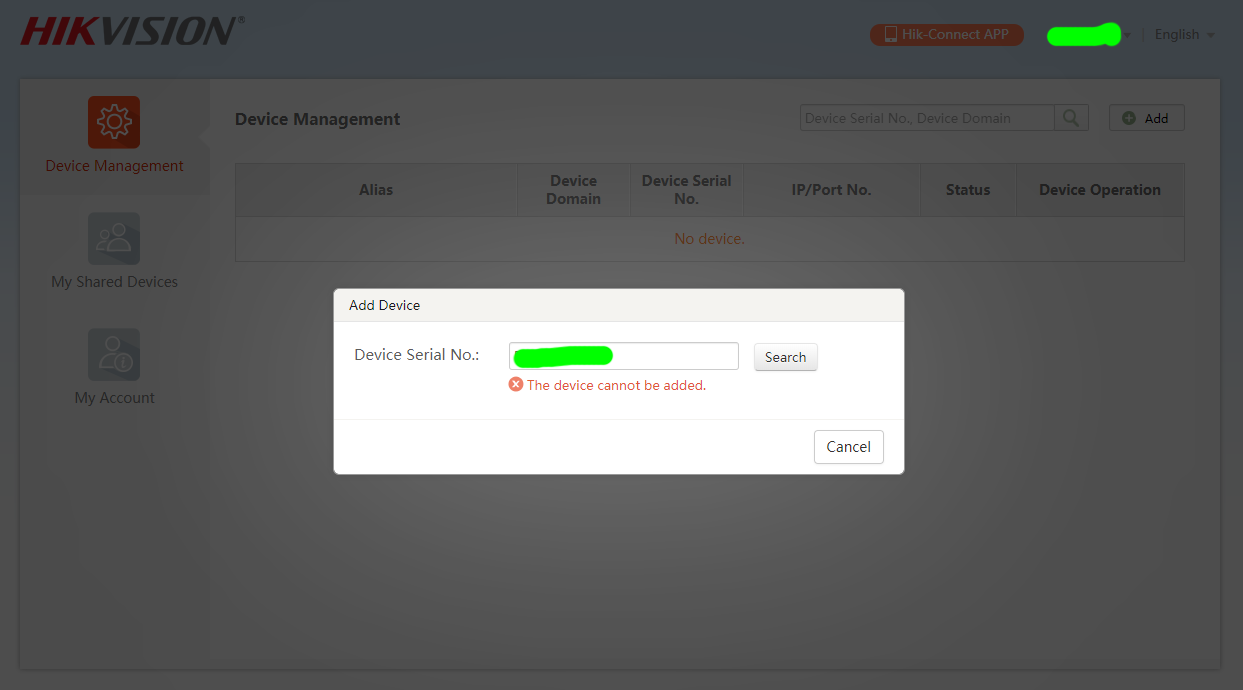This screenshot has height=690, width=1243.
Task: Open the My Account section
Action: [113, 365]
